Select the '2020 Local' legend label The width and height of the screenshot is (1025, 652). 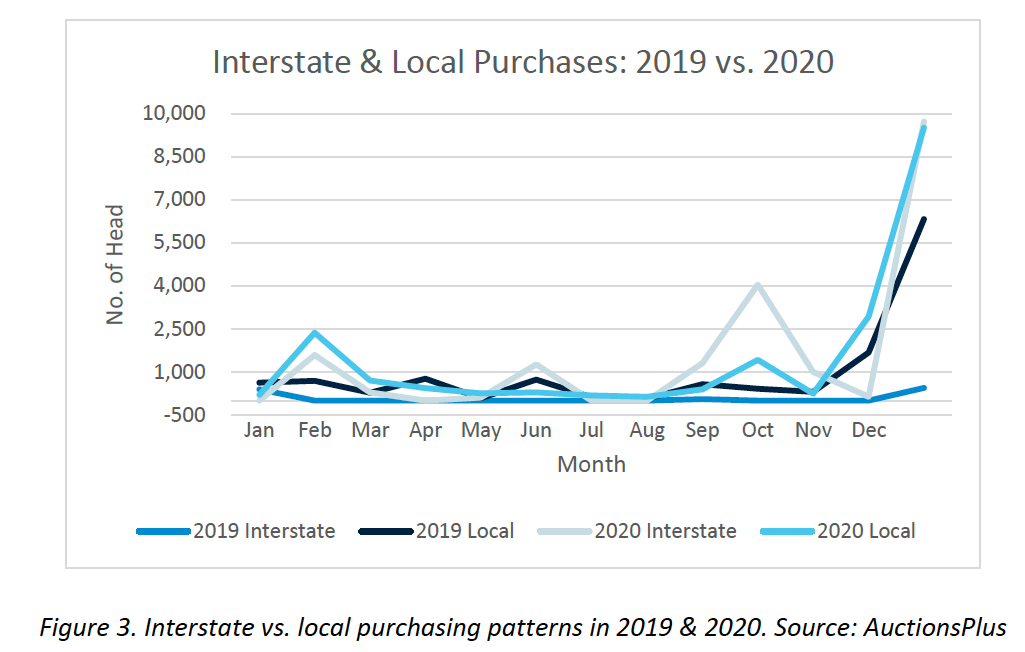click(866, 530)
